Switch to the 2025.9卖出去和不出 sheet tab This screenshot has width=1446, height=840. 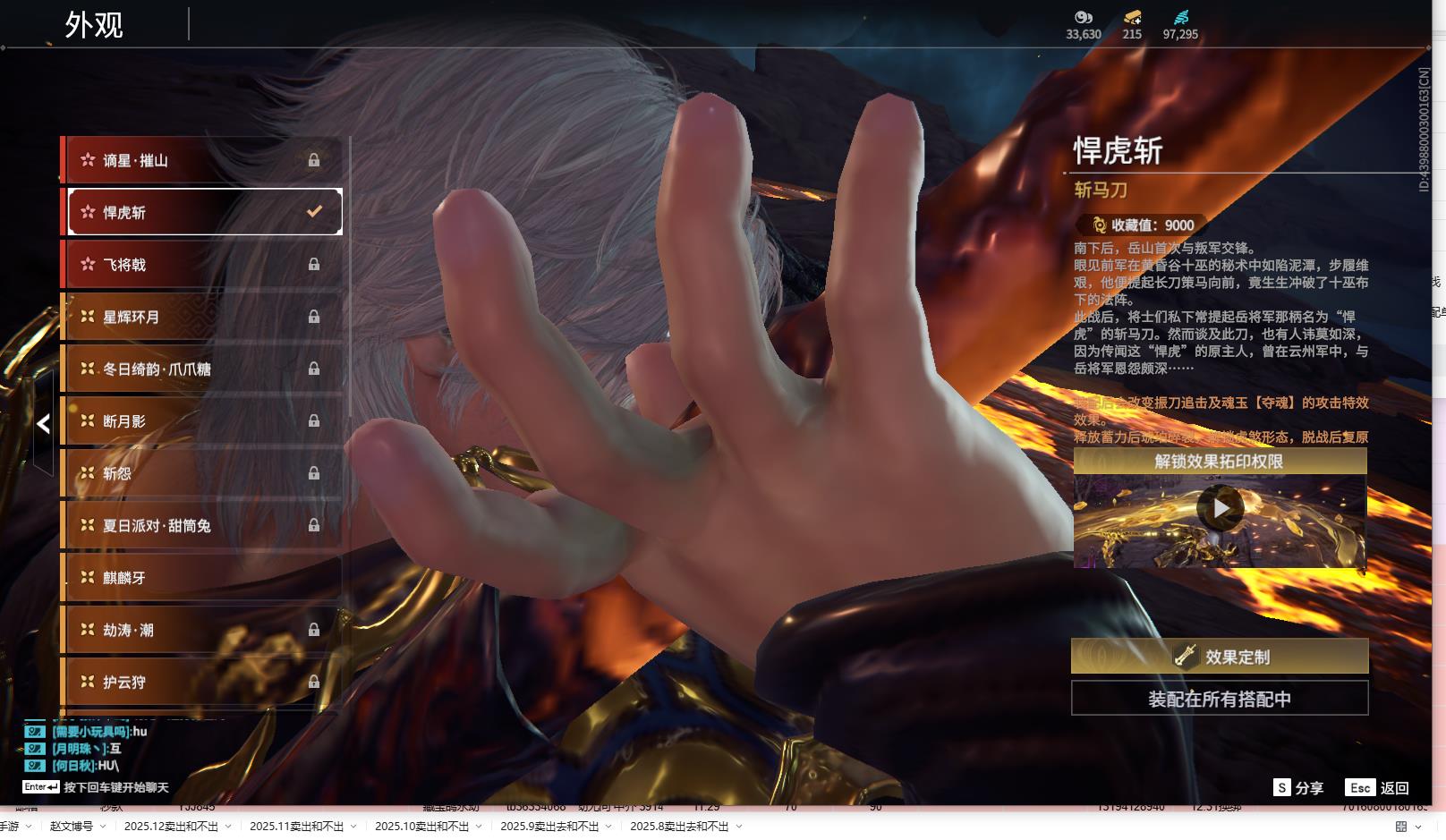pyautogui.click(x=549, y=827)
